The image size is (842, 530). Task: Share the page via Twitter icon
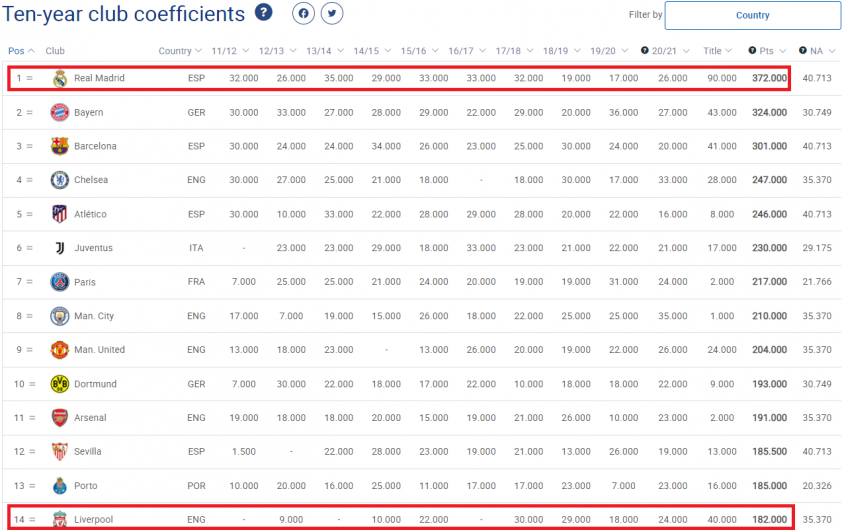tap(332, 13)
